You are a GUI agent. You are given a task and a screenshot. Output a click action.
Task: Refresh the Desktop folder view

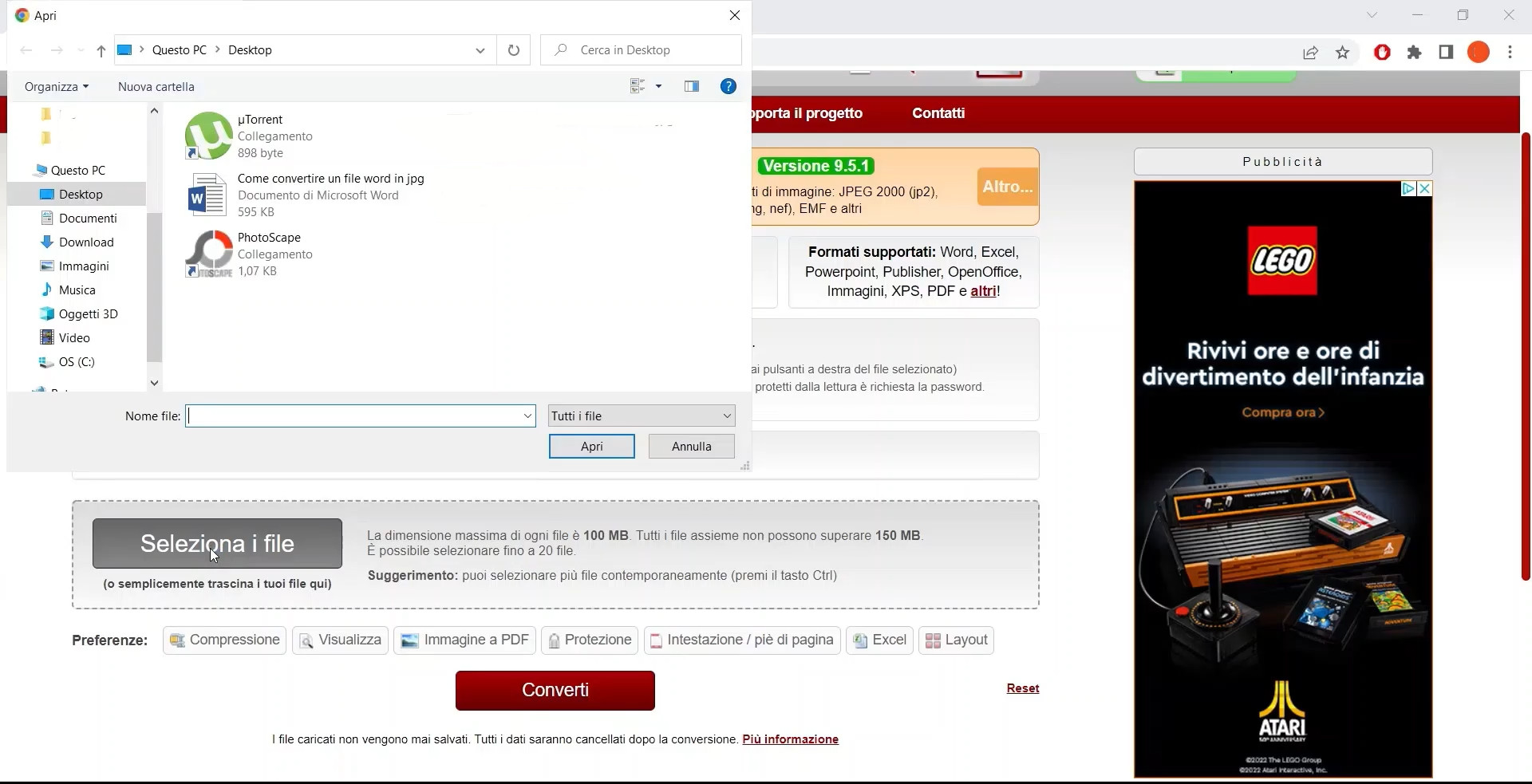coord(513,49)
